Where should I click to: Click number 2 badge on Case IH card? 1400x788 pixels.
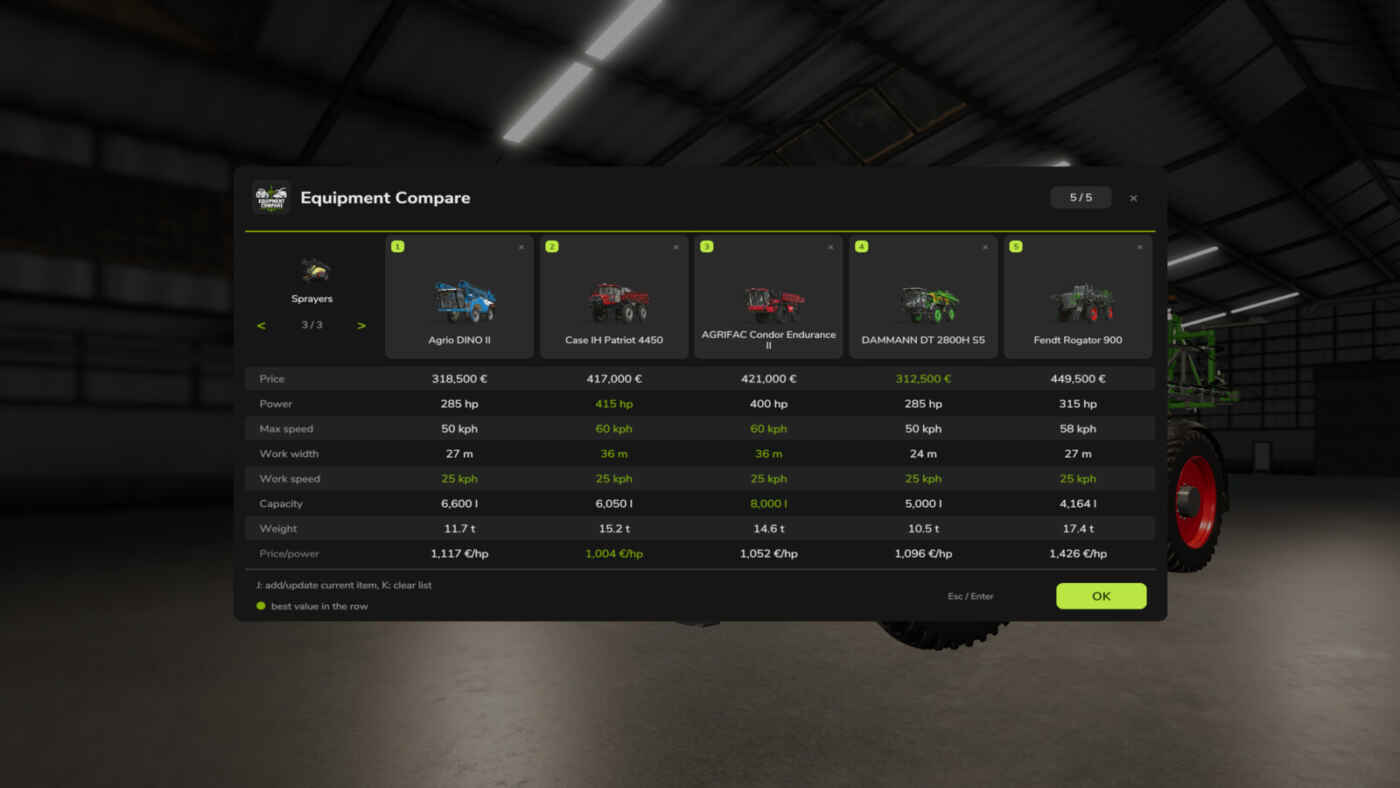click(552, 246)
